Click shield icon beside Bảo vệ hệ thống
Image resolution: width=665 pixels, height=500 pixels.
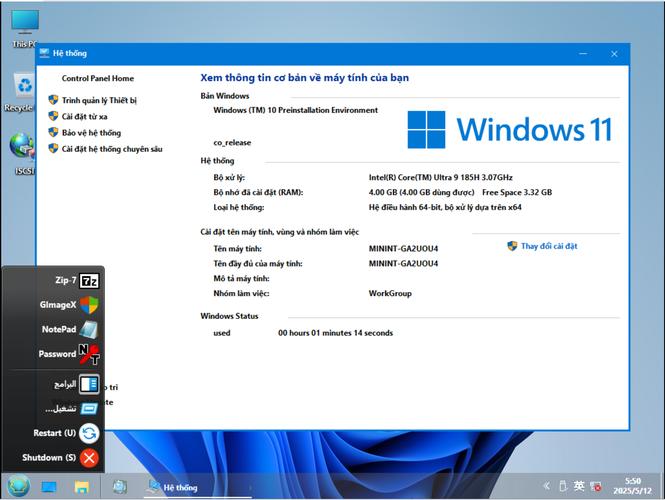53,132
